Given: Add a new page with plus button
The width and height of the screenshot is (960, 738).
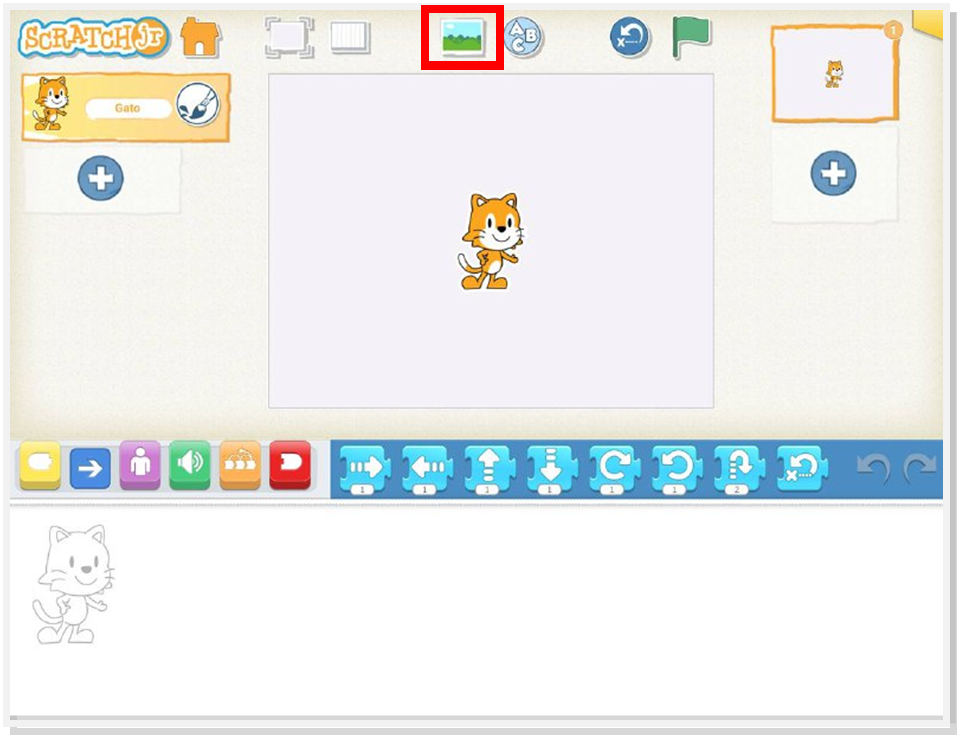Looking at the screenshot, I should pyautogui.click(x=833, y=173).
